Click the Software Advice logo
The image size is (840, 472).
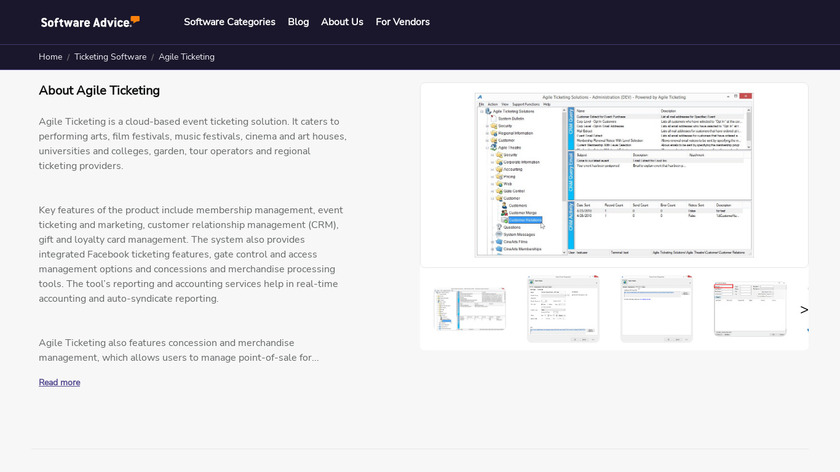pyautogui.click(x=90, y=22)
